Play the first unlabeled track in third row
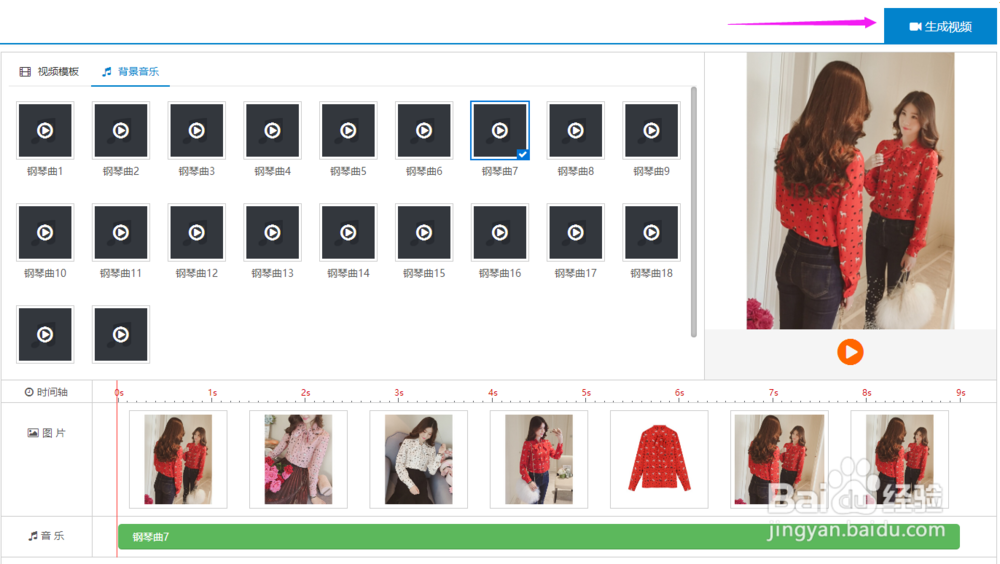Image resolution: width=1000 pixels, height=564 pixels. pyautogui.click(x=45, y=334)
